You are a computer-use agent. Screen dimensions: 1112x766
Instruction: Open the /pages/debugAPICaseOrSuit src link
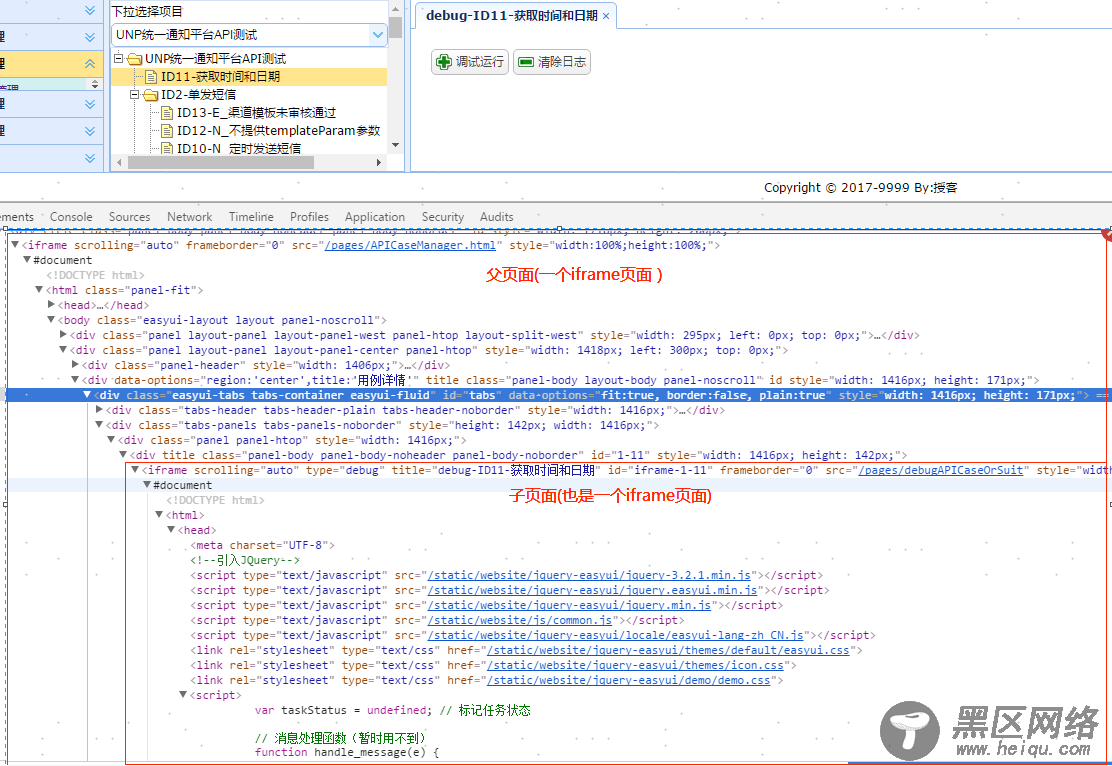941,470
